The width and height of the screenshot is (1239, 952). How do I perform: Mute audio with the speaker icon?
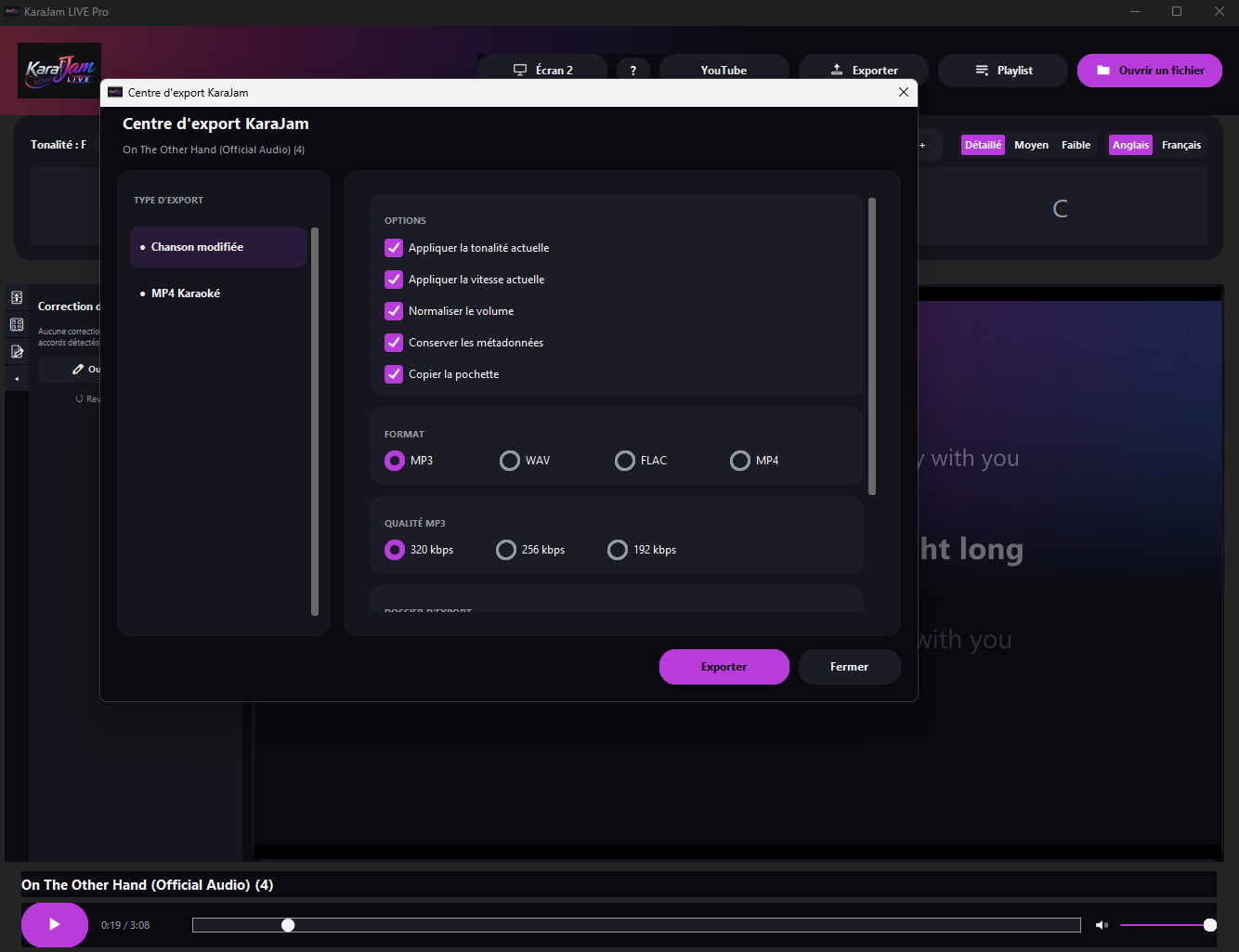coord(1102,925)
